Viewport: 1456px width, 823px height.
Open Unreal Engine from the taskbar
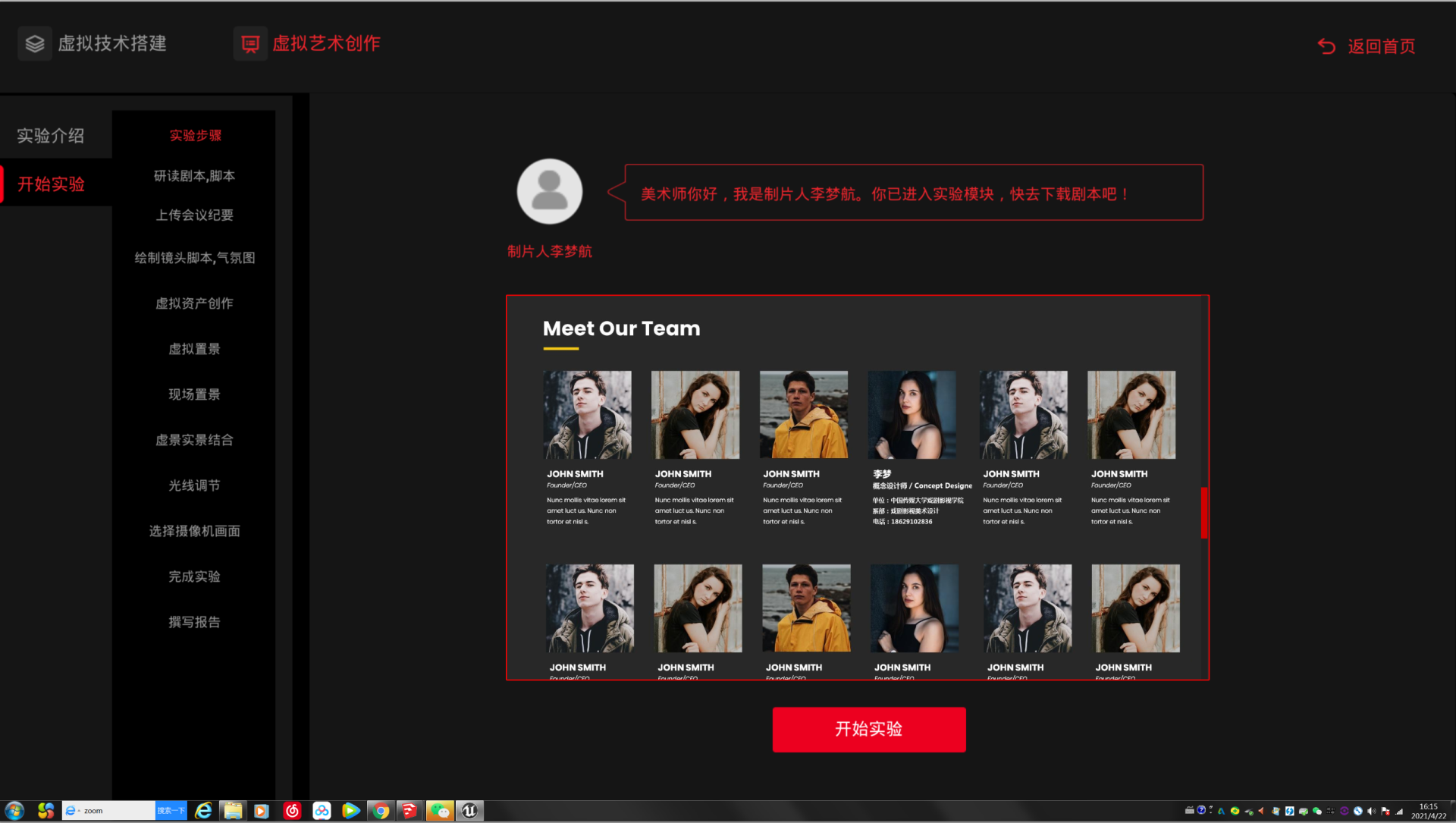(469, 811)
